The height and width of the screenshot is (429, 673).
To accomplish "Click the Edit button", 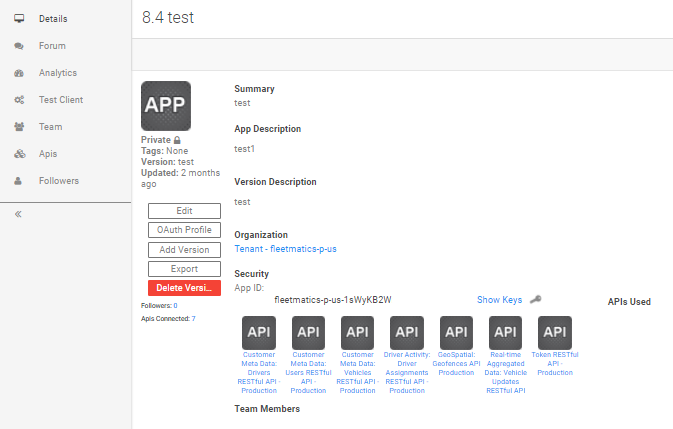I will (184, 211).
